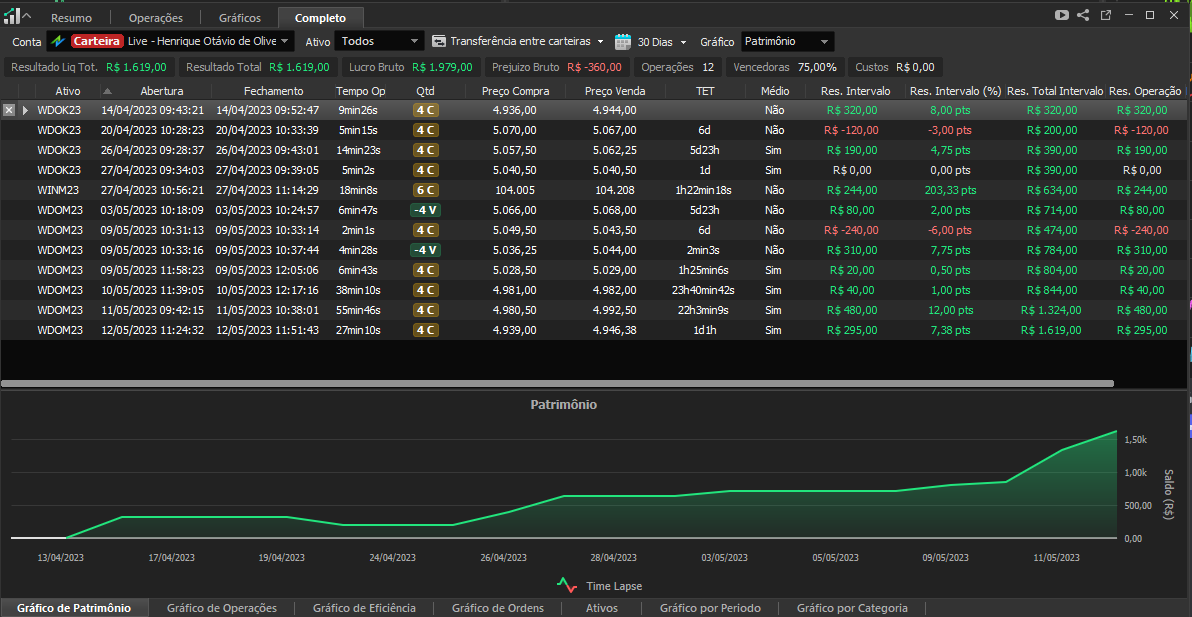Screen dimensions: 1192x617
Task: Click the Patrimônio chart title
Action: (x=563, y=405)
